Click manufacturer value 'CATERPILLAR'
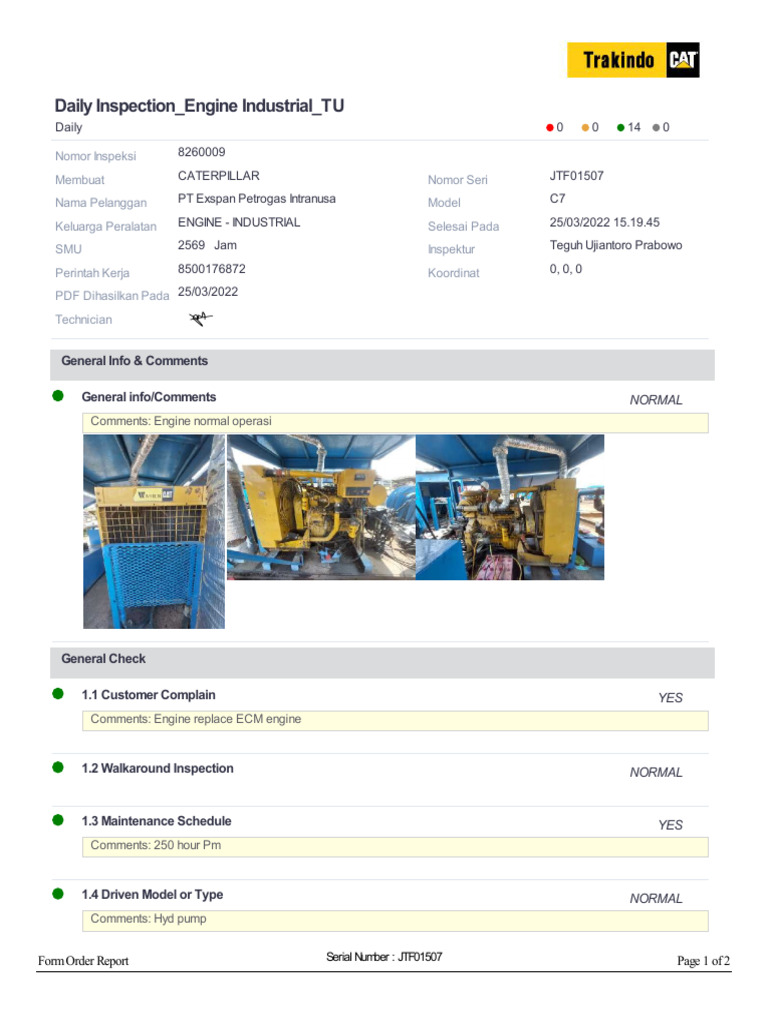768x1024 pixels. click(x=218, y=176)
